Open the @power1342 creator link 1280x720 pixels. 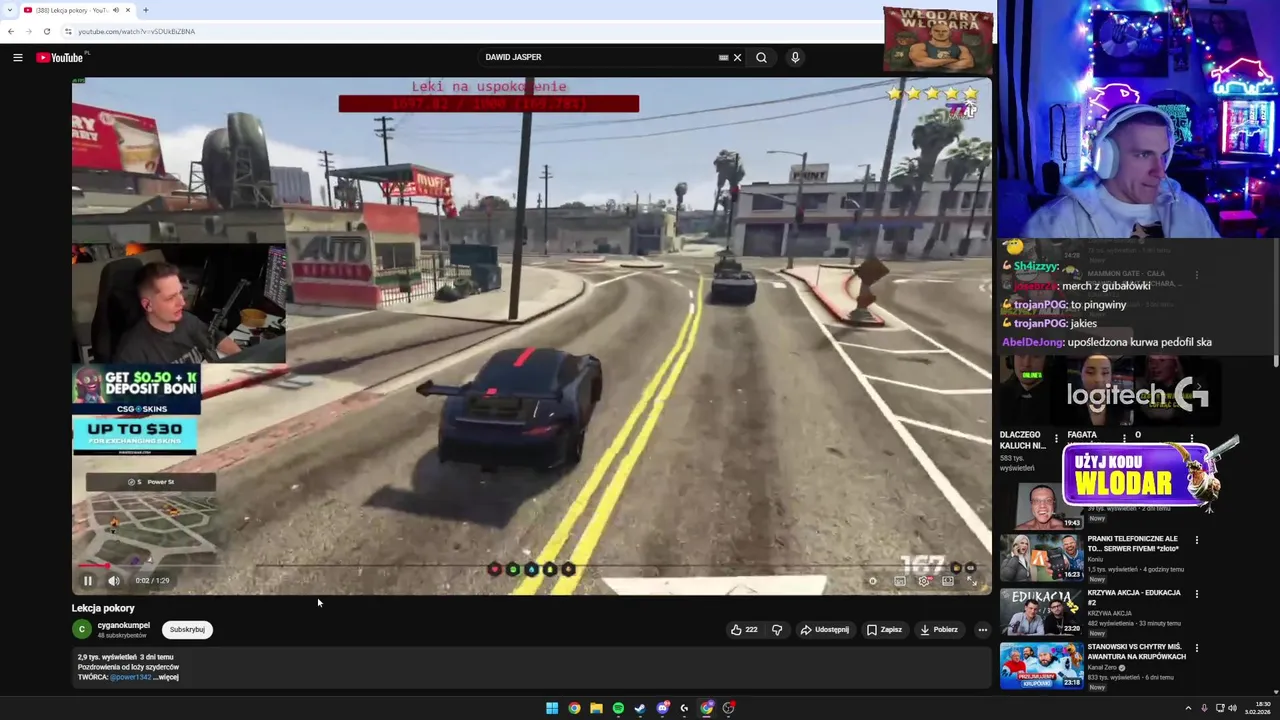click(x=131, y=677)
